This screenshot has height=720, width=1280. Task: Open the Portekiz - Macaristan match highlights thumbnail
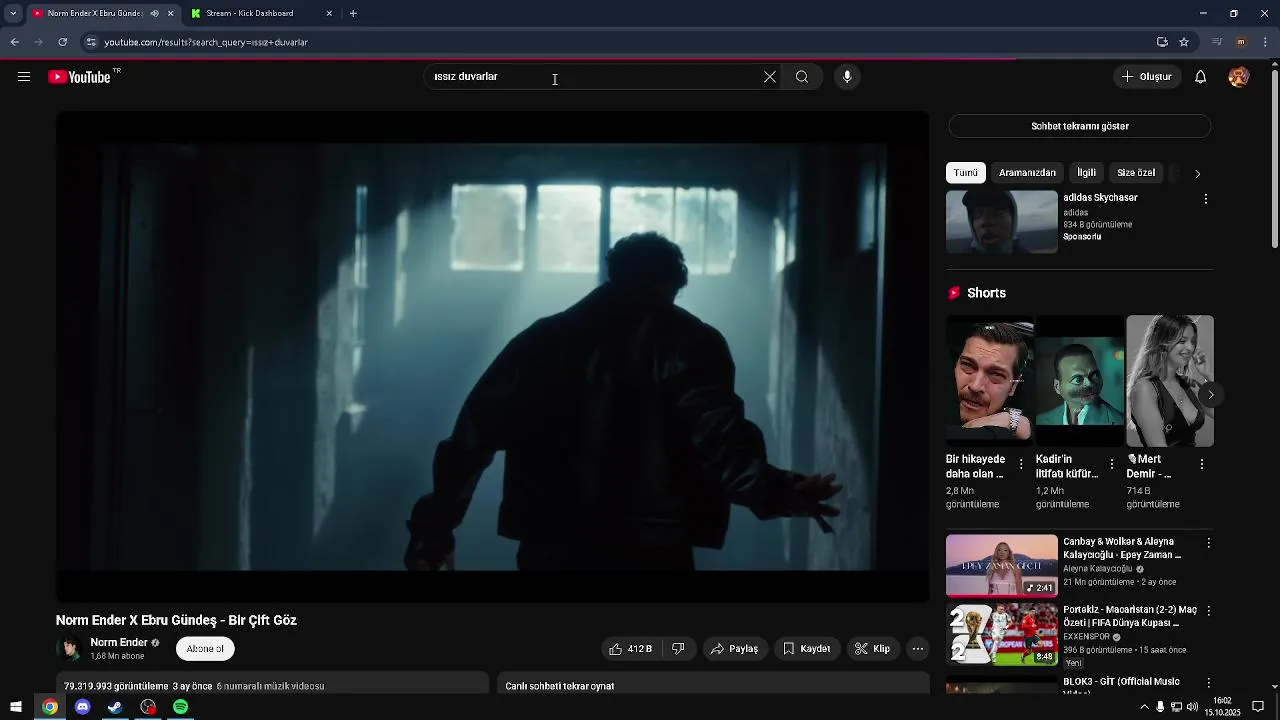[x=1002, y=634]
